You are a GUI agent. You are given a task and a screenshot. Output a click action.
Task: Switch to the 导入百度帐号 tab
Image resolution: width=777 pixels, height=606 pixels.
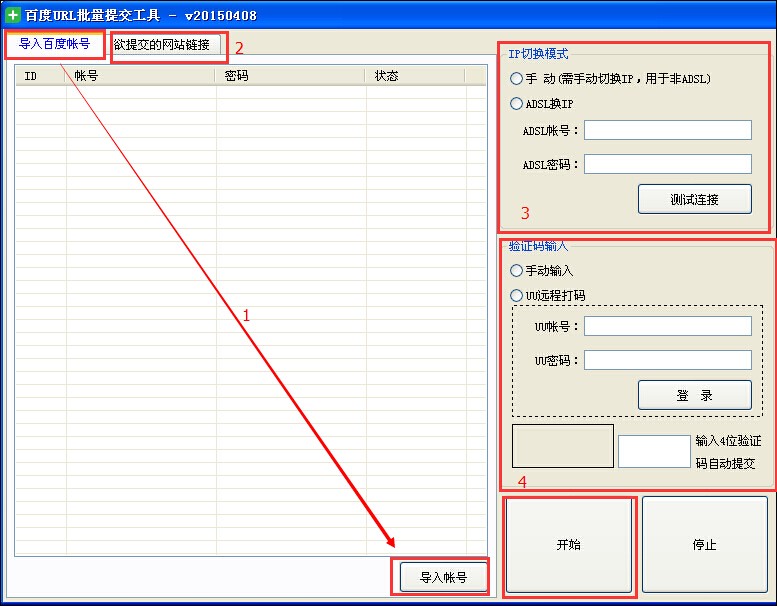55,44
